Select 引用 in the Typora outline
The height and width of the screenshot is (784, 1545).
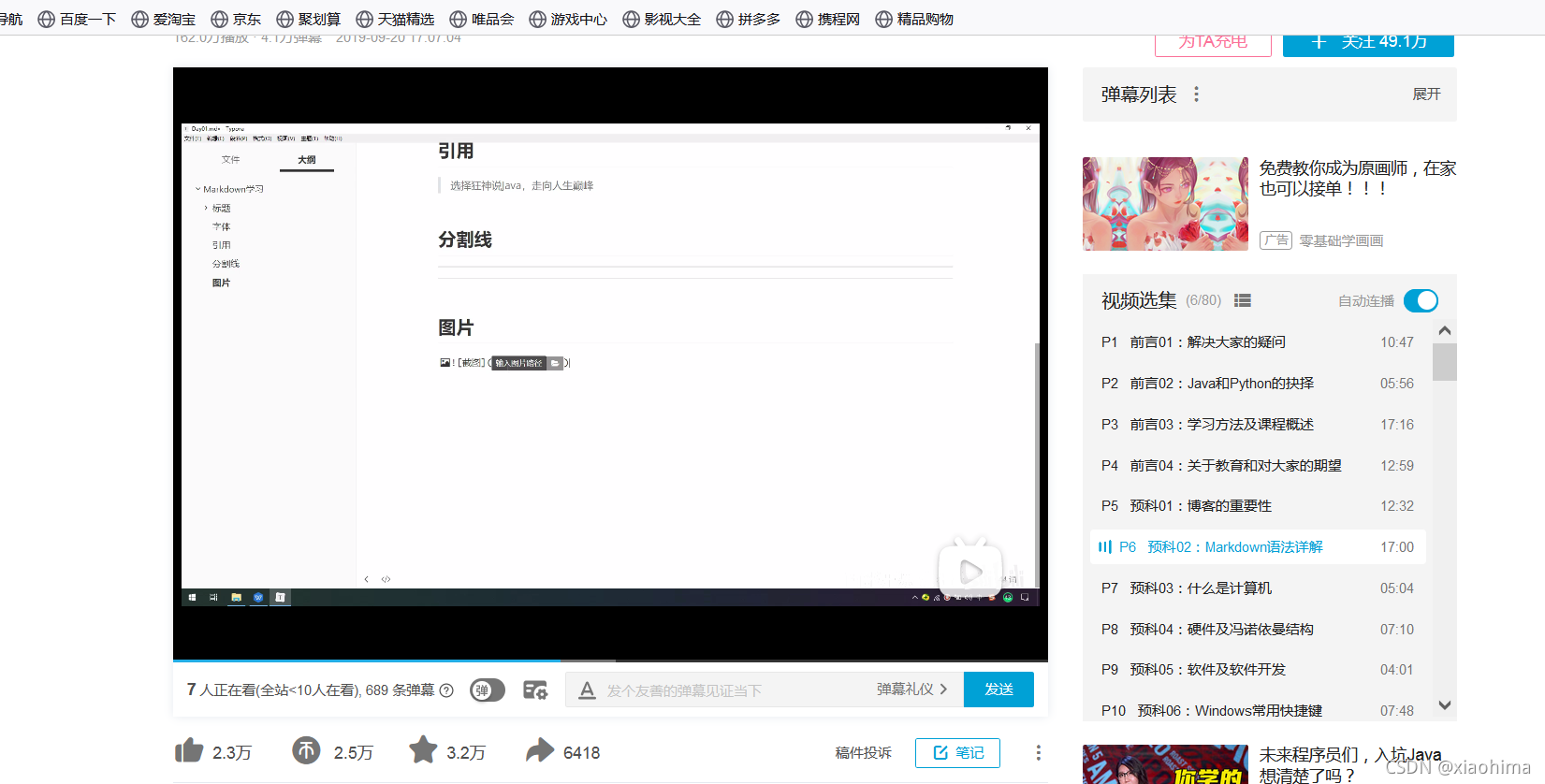[222, 245]
